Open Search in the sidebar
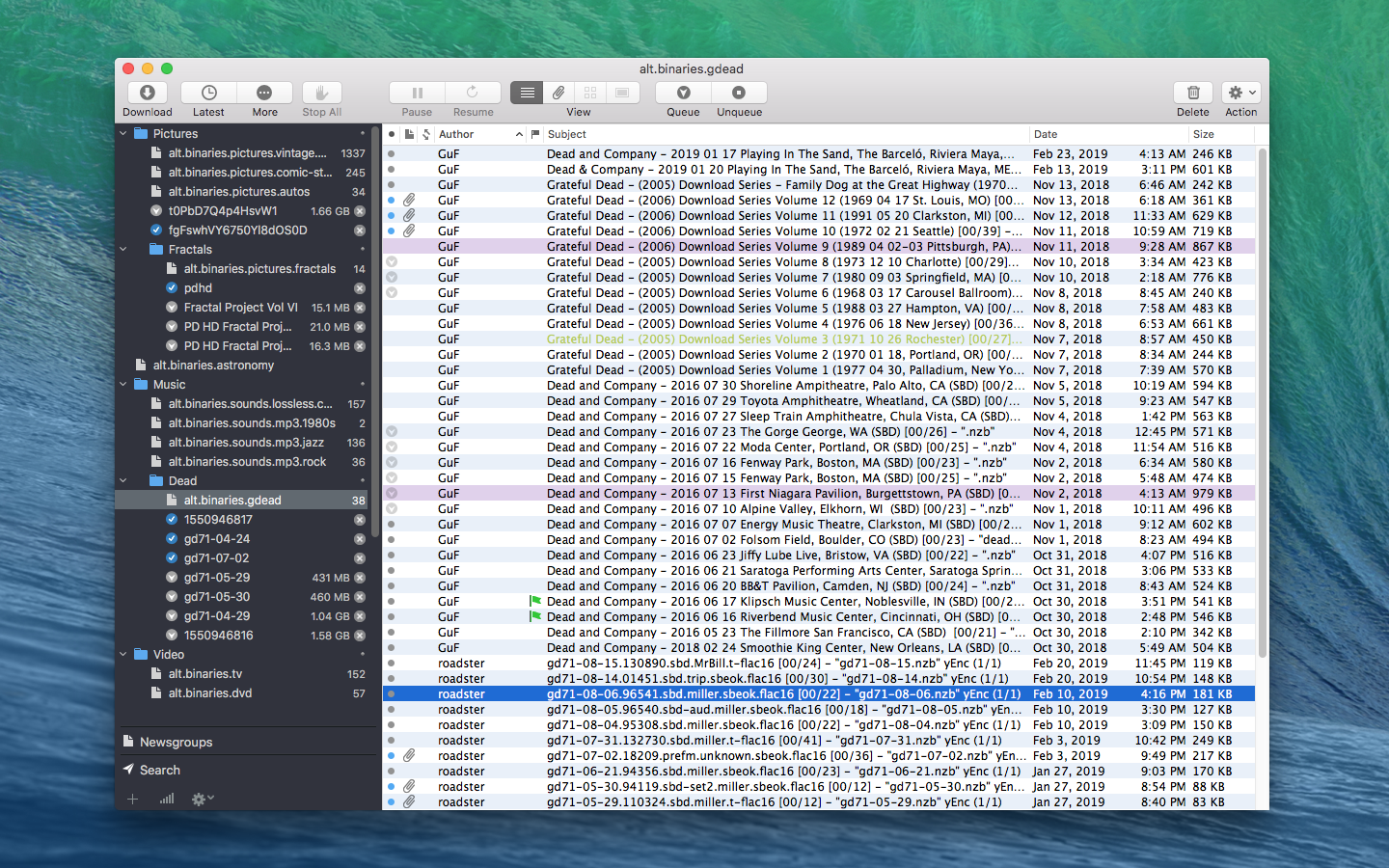The width and height of the screenshot is (1389, 868). pyautogui.click(x=160, y=771)
